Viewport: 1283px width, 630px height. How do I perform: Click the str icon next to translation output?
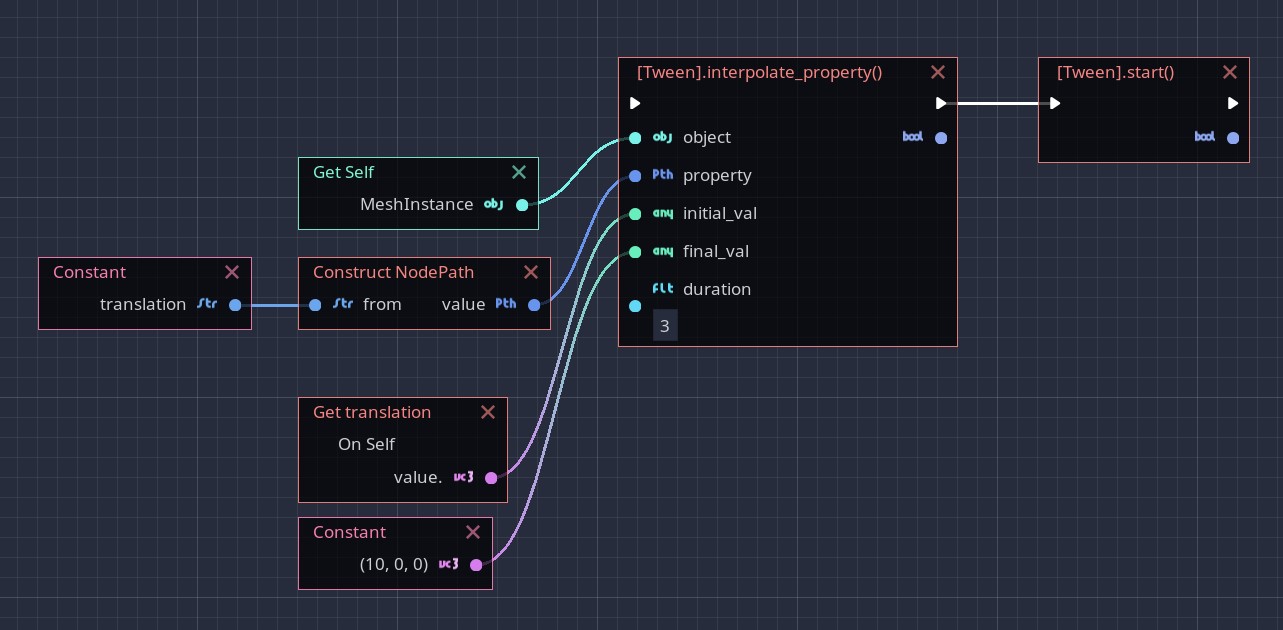pos(207,305)
